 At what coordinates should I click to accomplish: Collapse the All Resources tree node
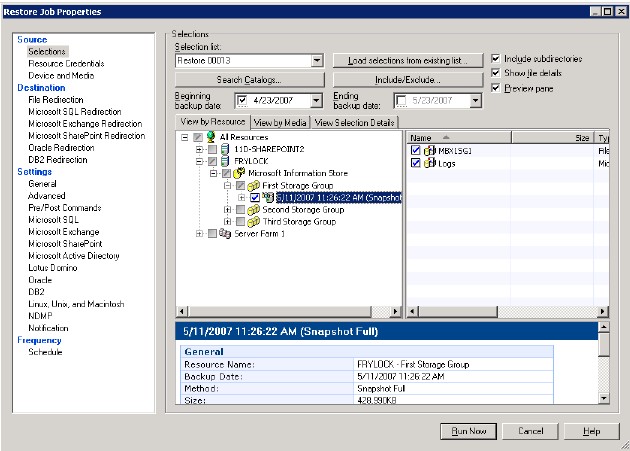coord(184,137)
